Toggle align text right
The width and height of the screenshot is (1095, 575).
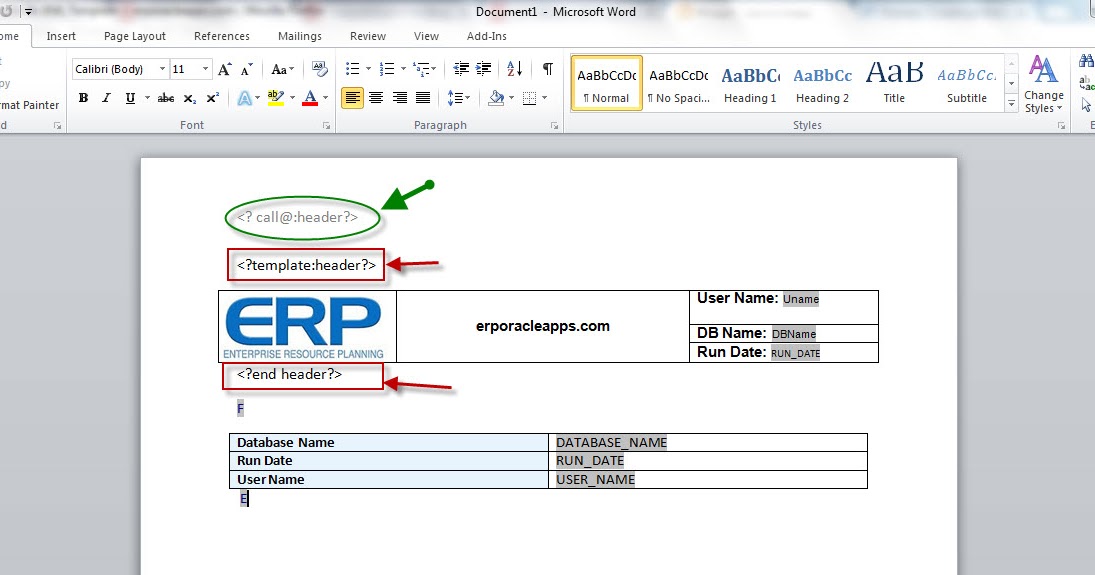click(399, 99)
